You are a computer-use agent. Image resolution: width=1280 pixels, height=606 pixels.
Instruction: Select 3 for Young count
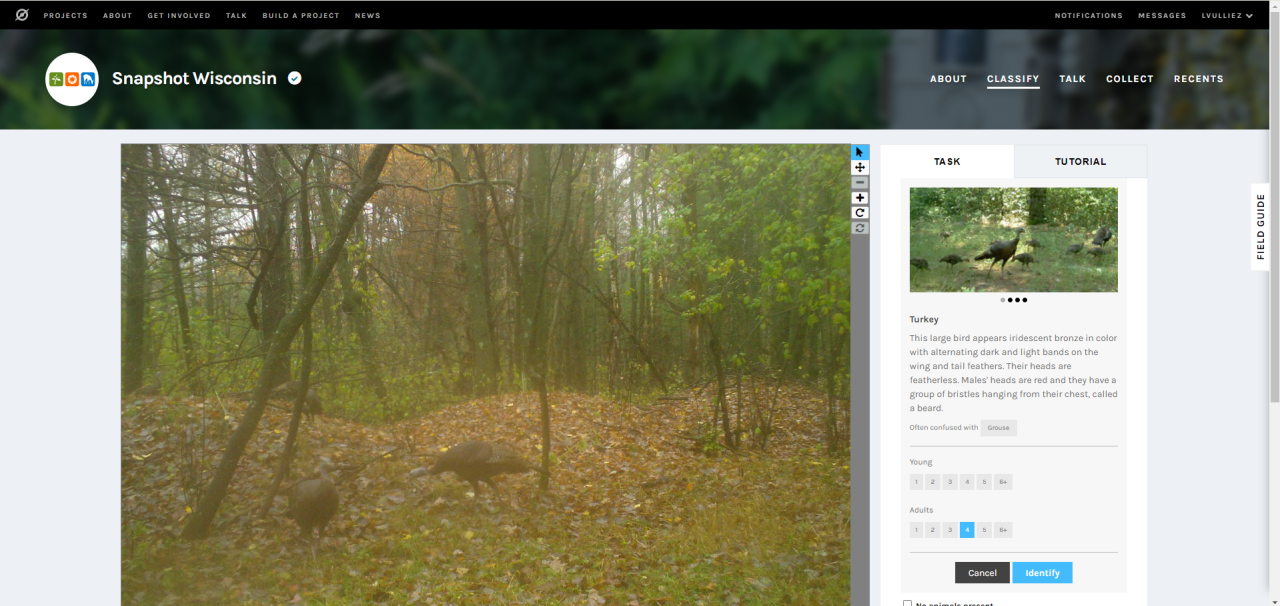click(x=950, y=482)
